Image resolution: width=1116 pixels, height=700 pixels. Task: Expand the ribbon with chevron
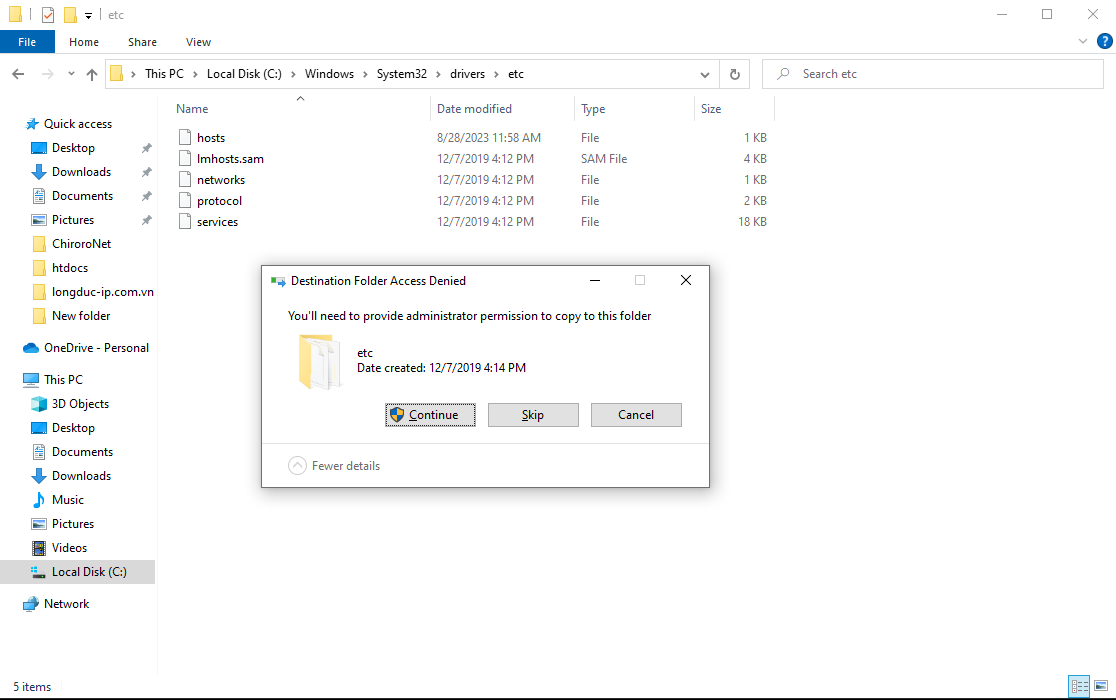[x=1083, y=42]
